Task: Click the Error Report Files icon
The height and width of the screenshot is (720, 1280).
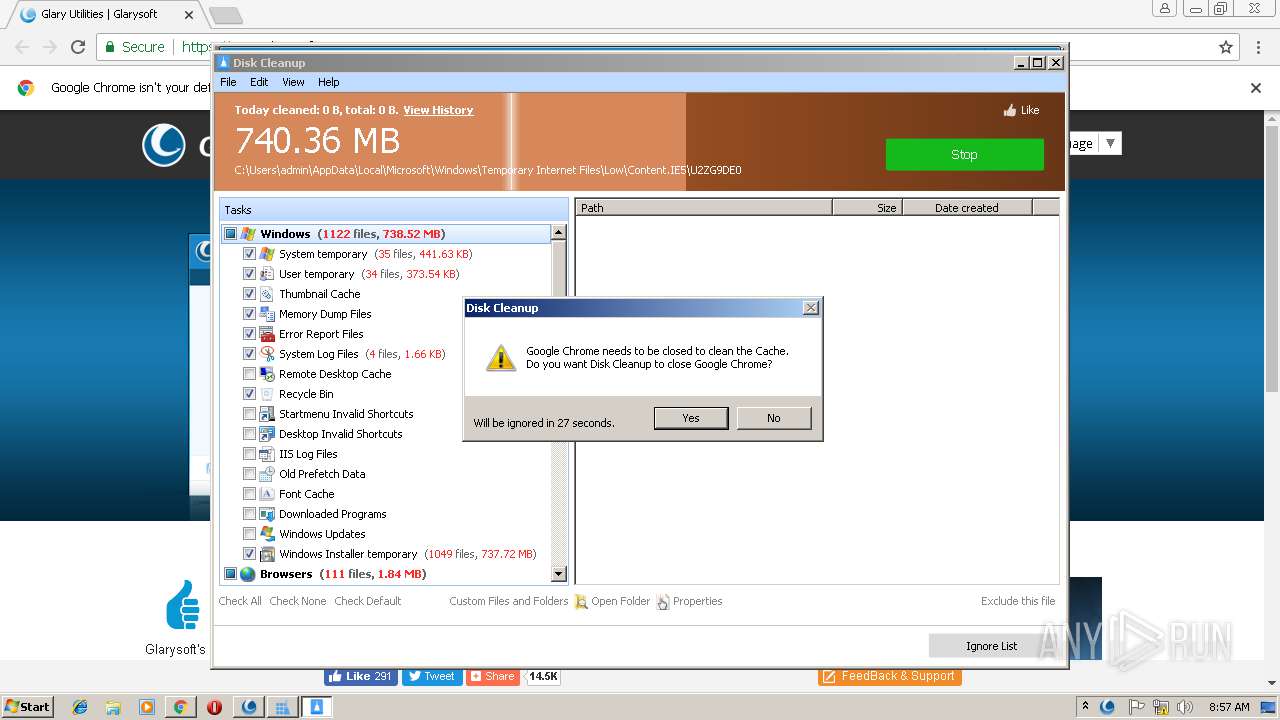Action: click(267, 334)
